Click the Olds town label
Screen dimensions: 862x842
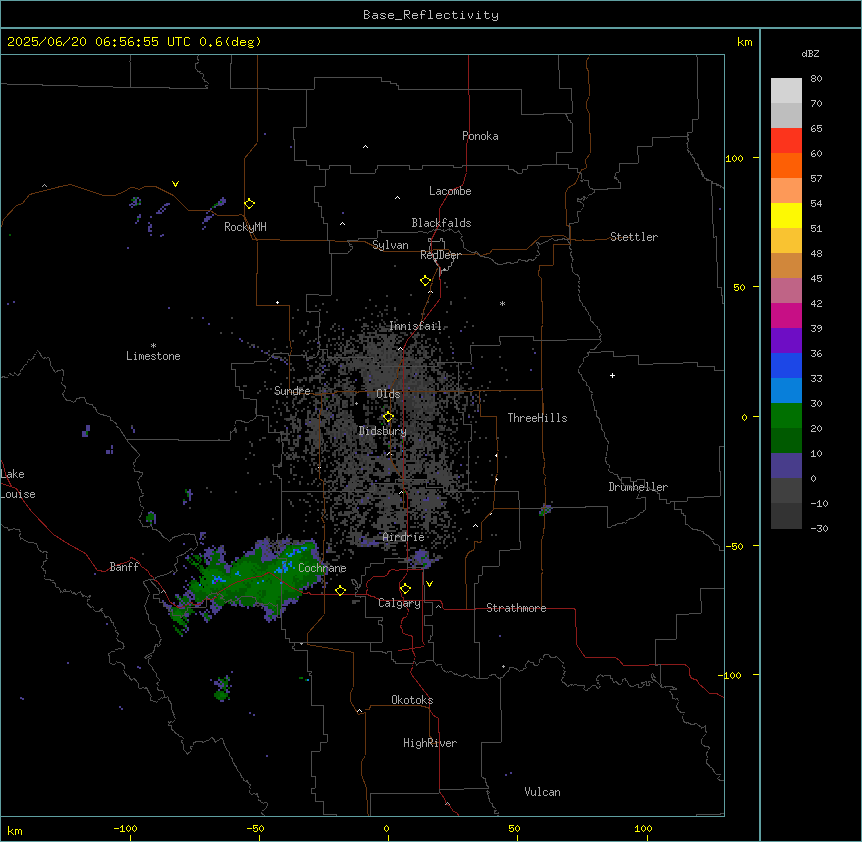pos(388,394)
